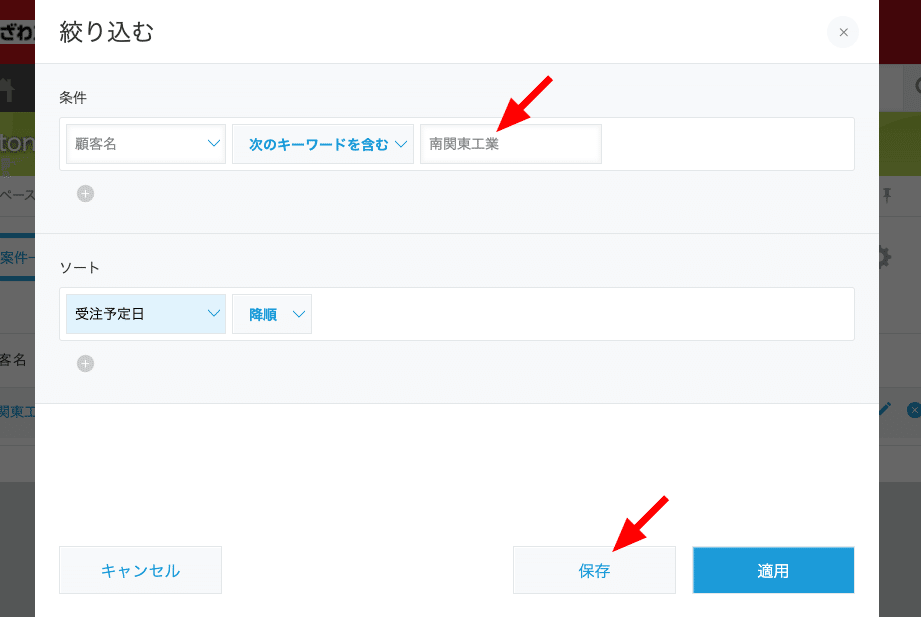Click the blue circular X icon on the record row
921x617 pixels.
(913, 409)
